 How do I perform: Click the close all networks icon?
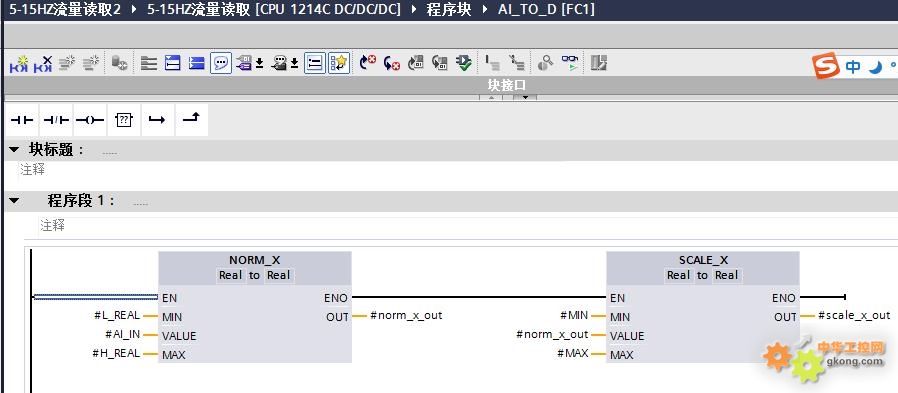point(196,63)
